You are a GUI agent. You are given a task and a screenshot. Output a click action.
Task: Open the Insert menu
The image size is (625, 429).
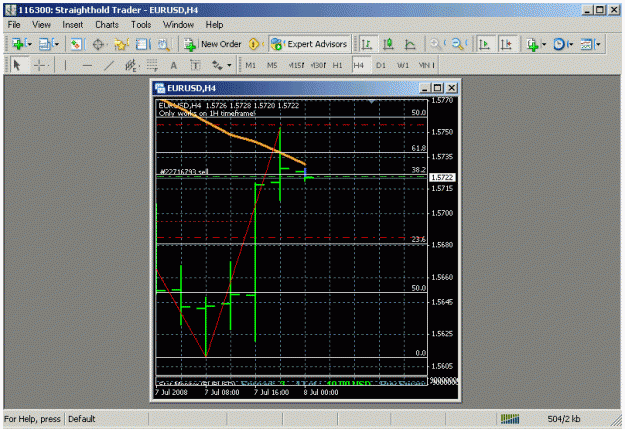click(x=73, y=25)
